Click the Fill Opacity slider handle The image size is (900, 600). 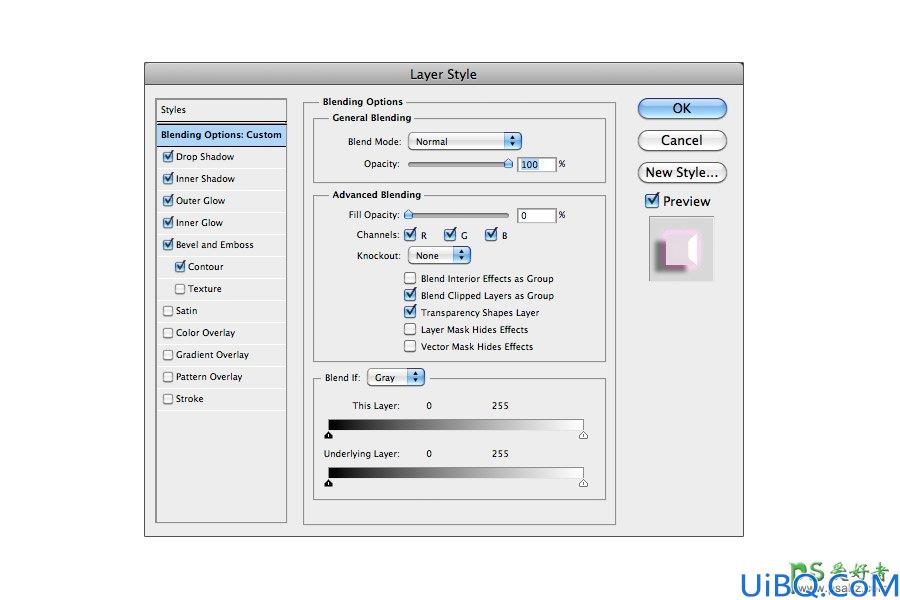[x=409, y=215]
